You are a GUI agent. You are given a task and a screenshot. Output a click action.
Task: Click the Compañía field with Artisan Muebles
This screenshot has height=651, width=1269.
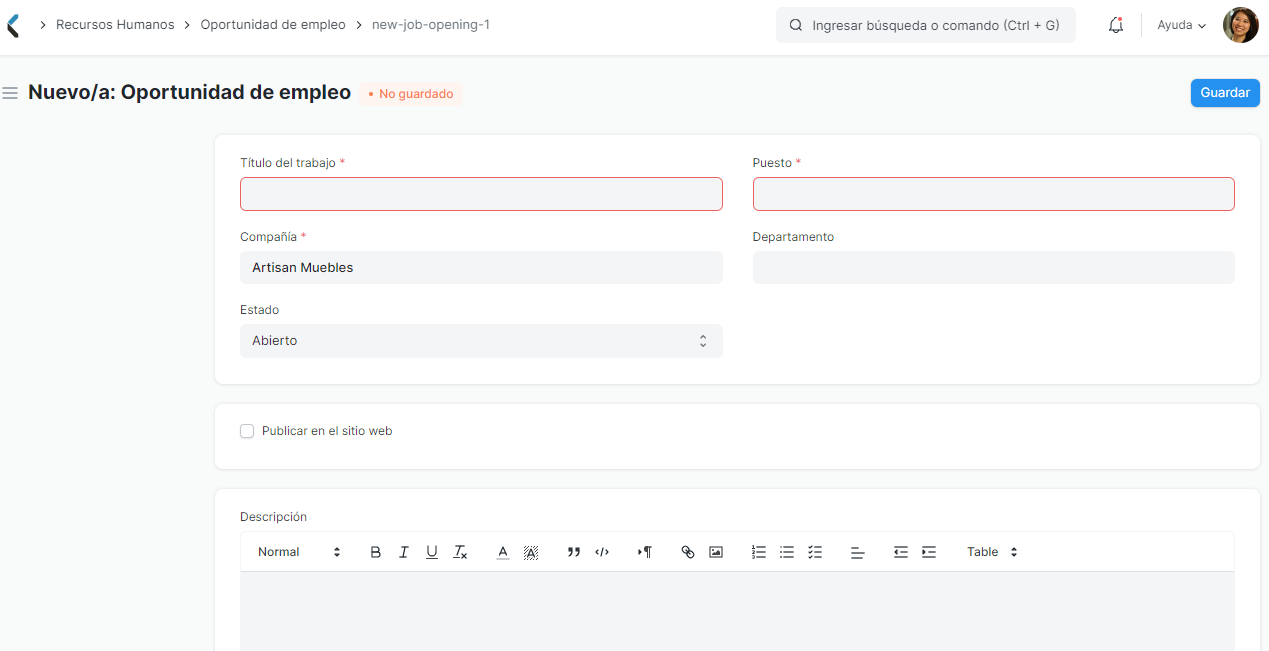tap(481, 268)
